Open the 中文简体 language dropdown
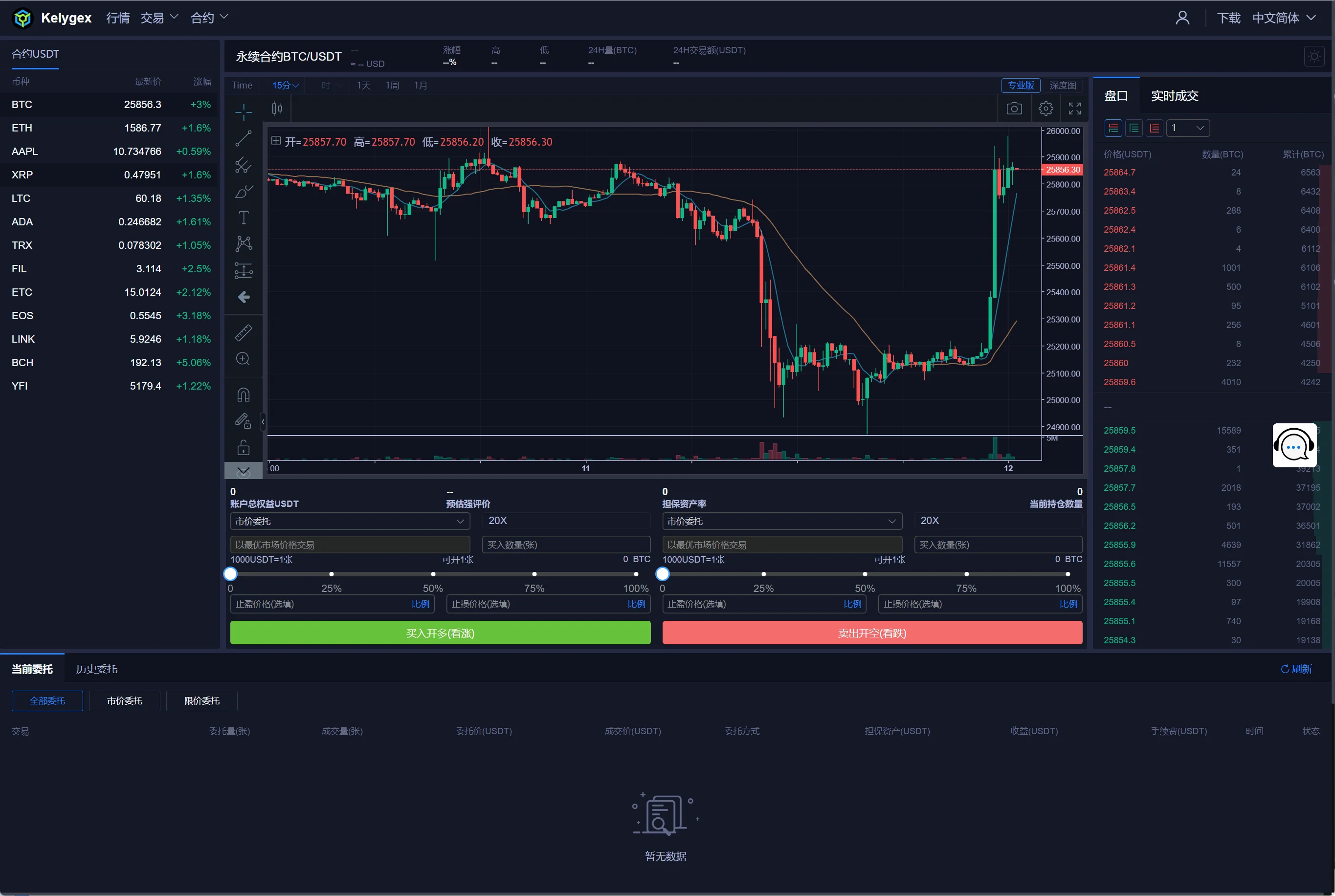This screenshot has width=1335, height=896. click(1284, 18)
